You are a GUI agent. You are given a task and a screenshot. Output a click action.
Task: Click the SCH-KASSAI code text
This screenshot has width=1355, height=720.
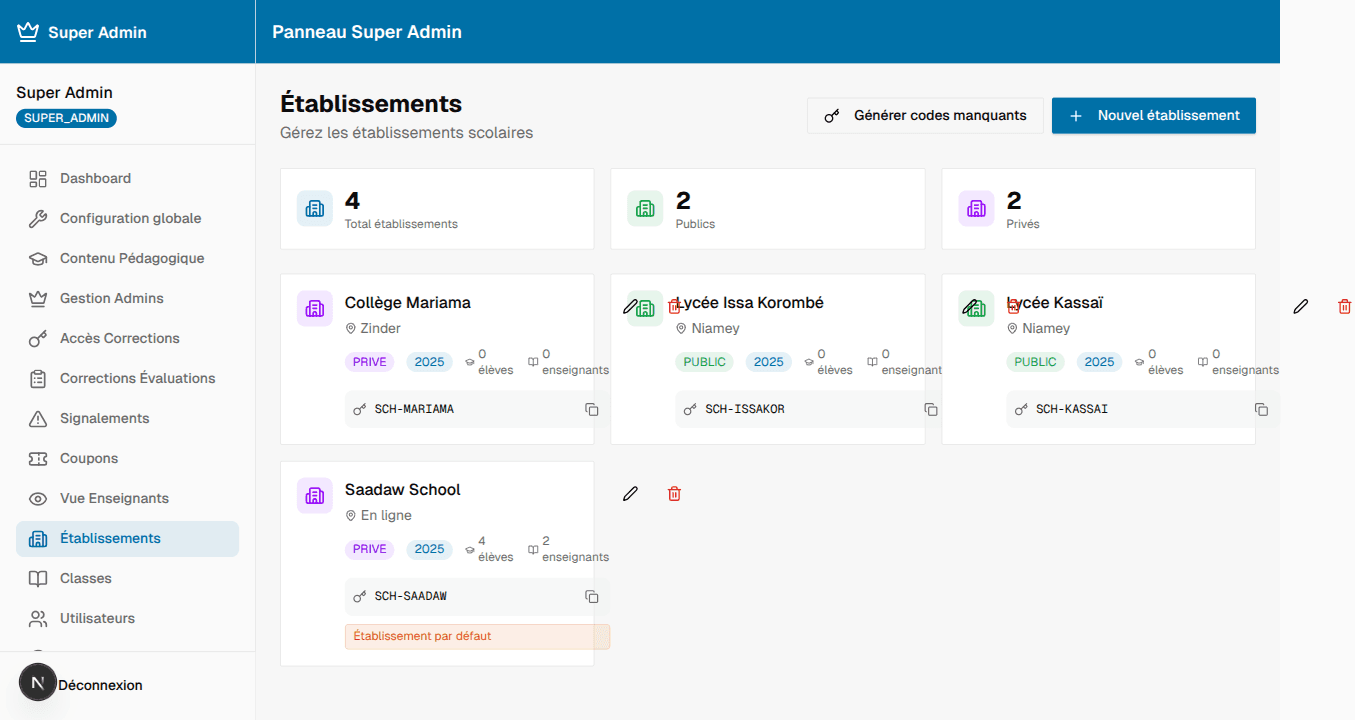coord(1072,410)
